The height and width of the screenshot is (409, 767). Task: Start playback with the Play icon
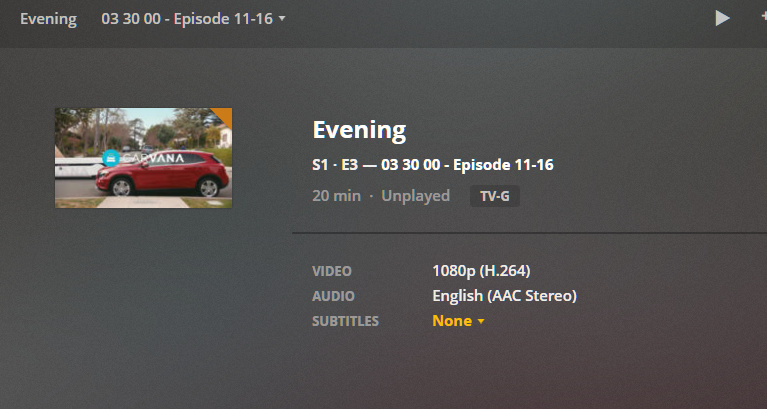tap(722, 19)
